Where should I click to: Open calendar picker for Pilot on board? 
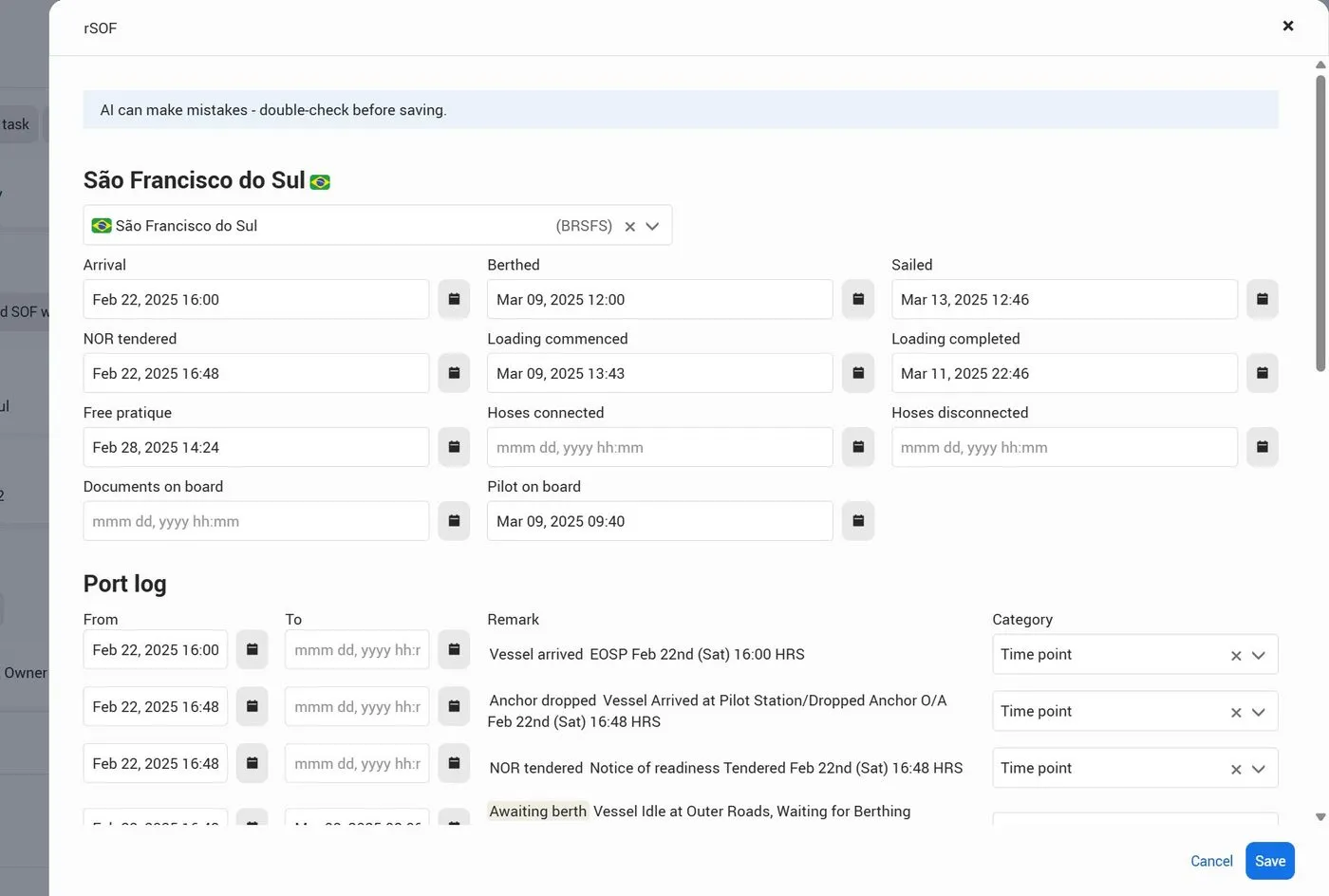point(858,521)
